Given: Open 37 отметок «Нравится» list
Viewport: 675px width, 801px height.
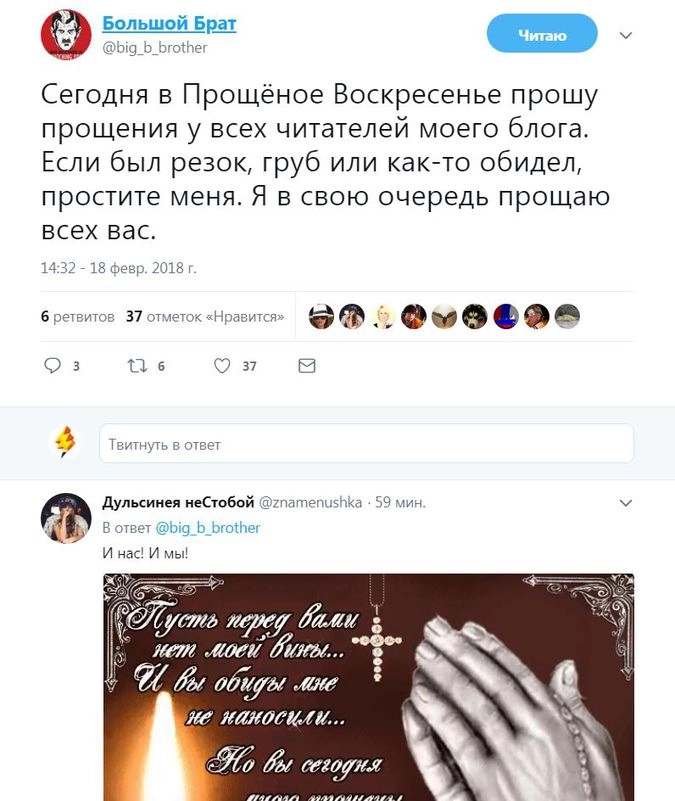Looking at the screenshot, I should click(x=205, y=317).
